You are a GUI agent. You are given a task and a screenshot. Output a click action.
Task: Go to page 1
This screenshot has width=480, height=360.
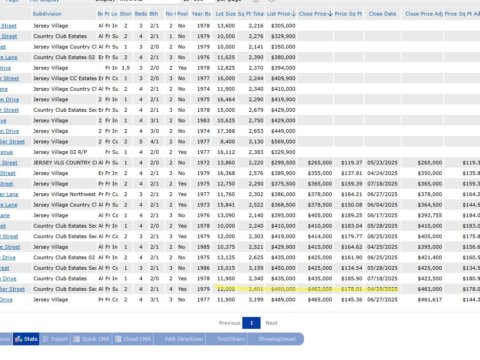click(x=251, y=323)
